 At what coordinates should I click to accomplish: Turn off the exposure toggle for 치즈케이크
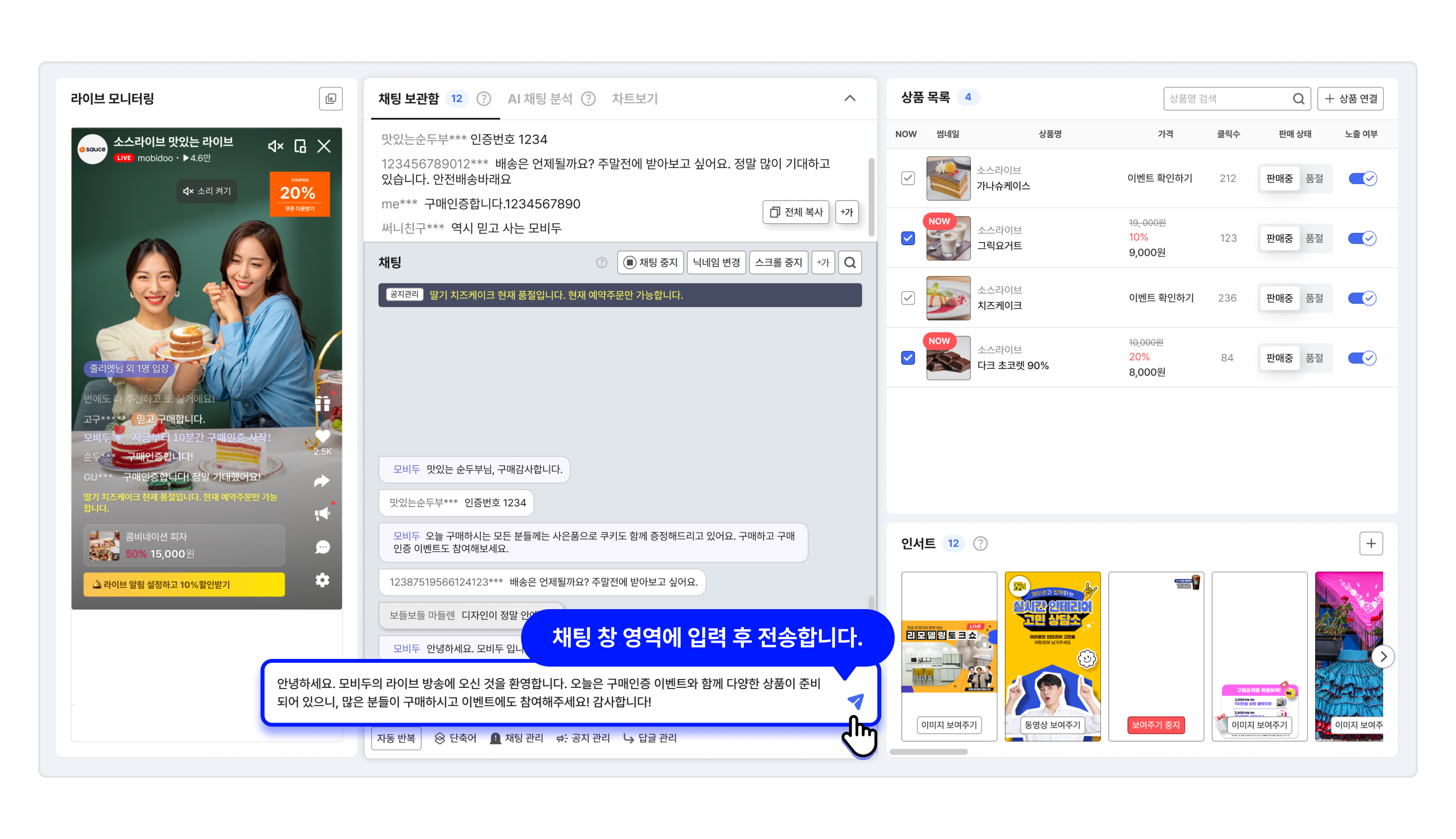(x=1362, y=298)
